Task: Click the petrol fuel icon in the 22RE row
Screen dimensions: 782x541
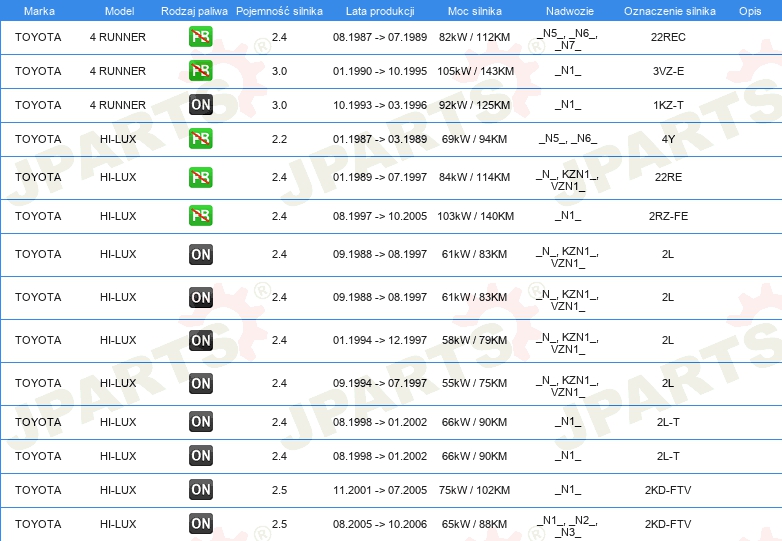Action: click(x=200, y=178)
